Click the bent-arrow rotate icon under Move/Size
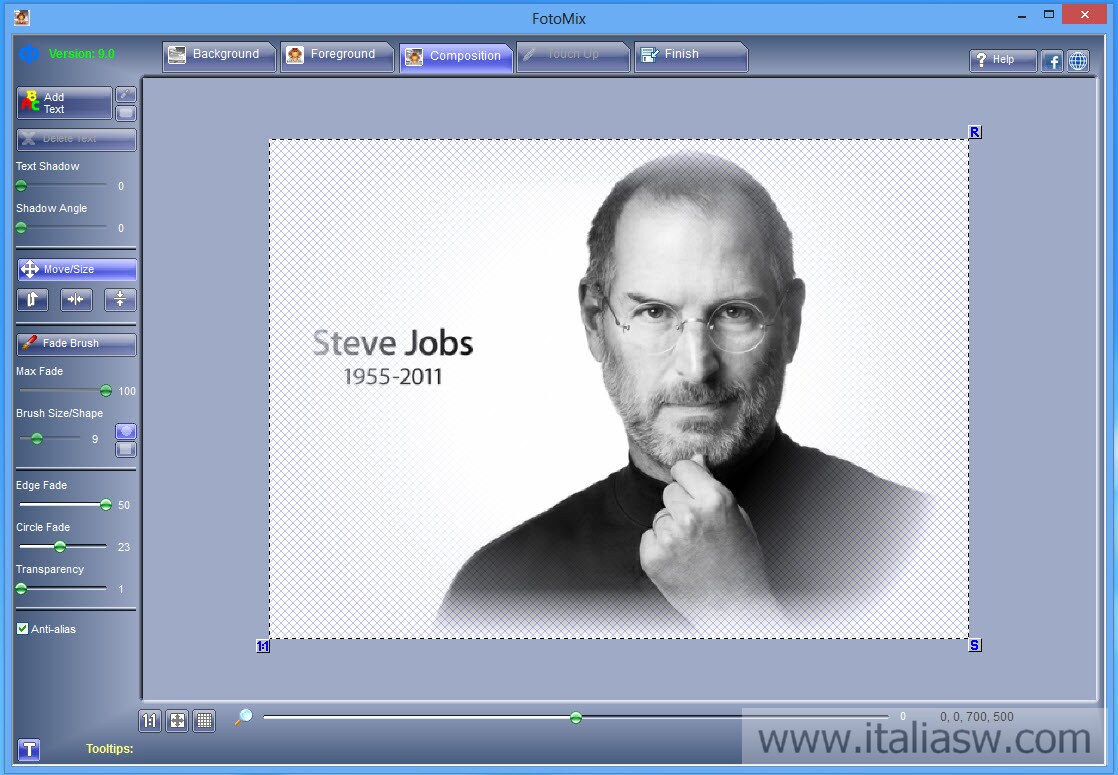The height and width of the screenshot is (775, 1118). (x=33, y=299)
